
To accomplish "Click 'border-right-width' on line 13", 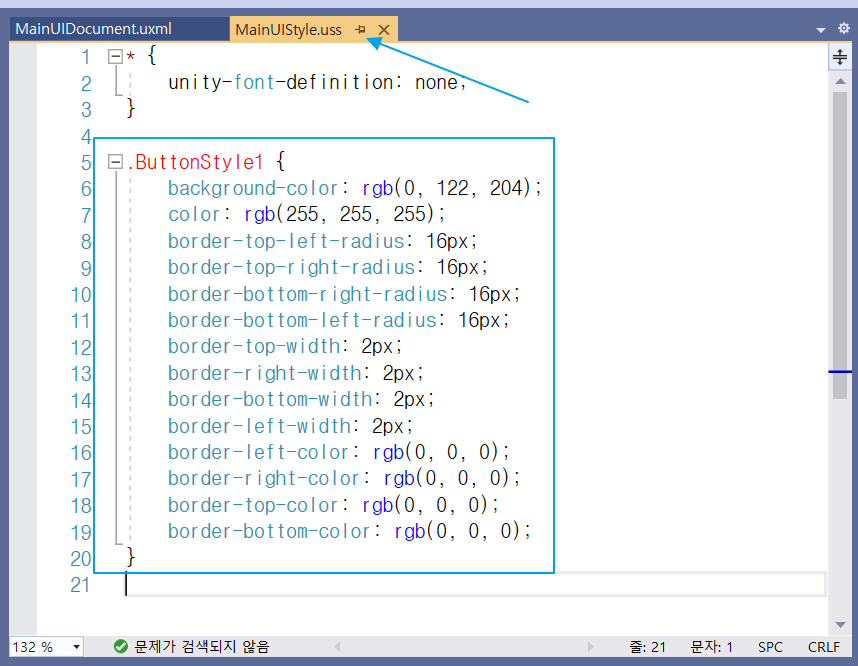I will pos(265,373).
